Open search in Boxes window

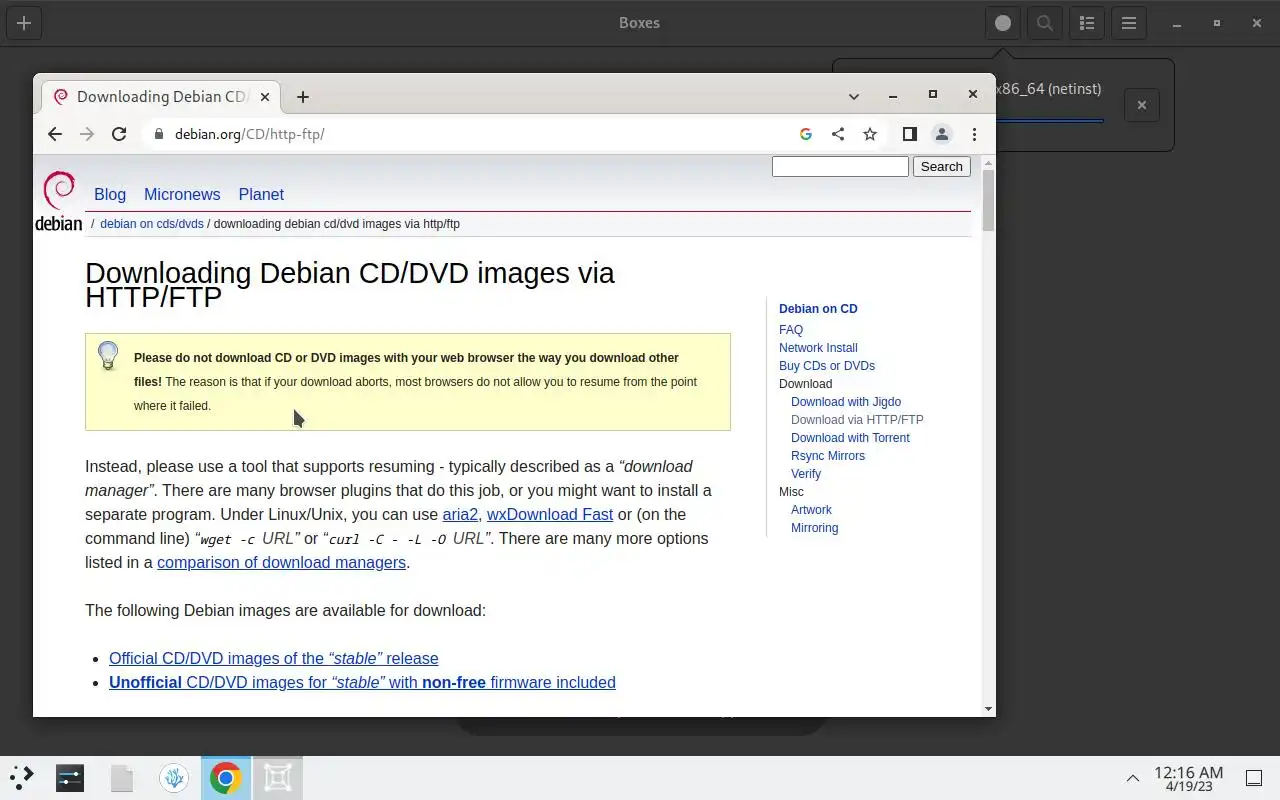[x=1045, y=23]
